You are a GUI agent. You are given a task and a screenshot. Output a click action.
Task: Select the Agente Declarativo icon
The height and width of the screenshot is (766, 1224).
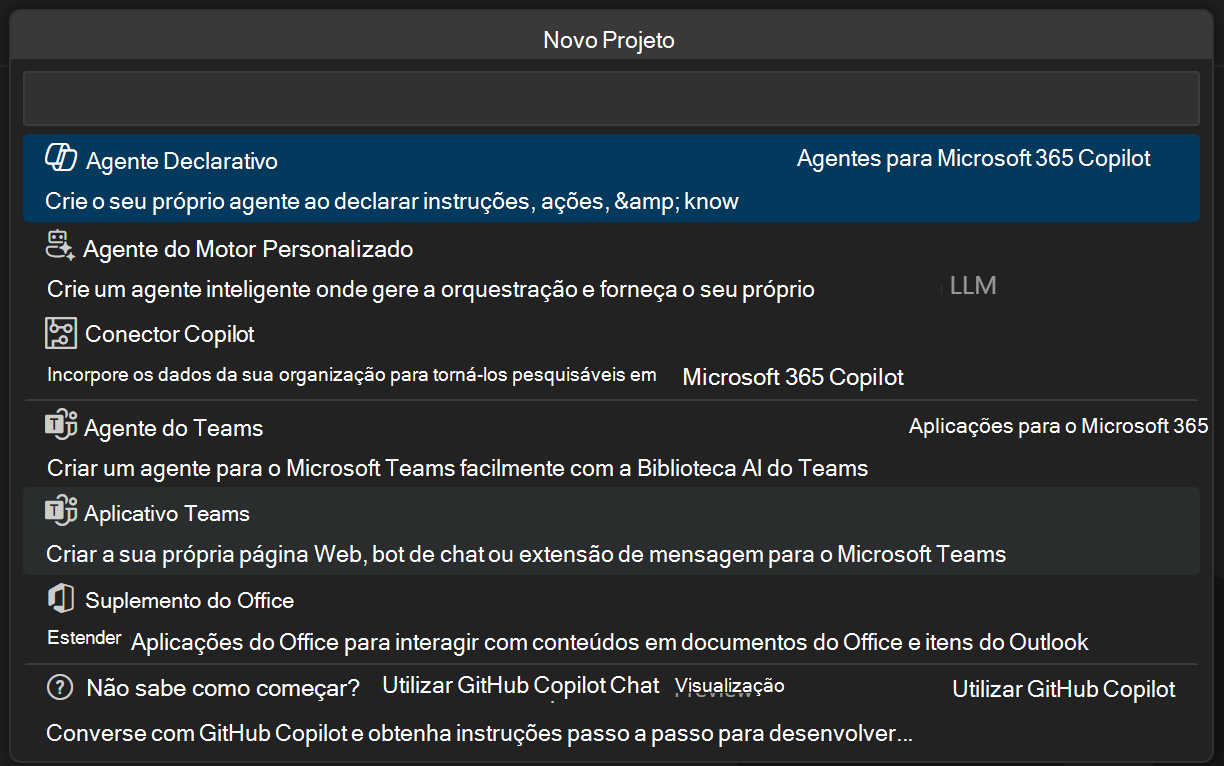(60, 156)
